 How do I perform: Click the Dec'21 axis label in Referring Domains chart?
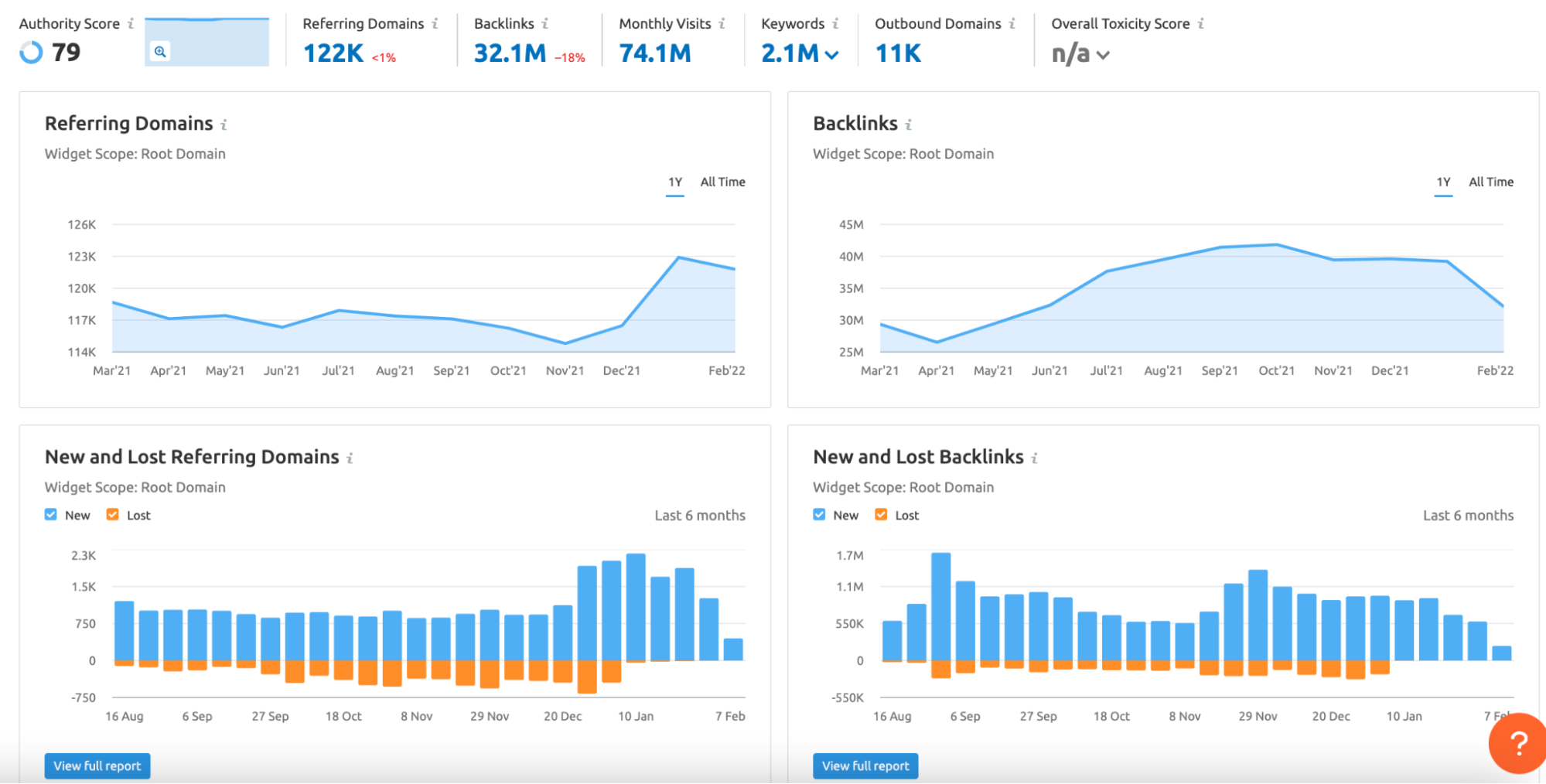622,371
